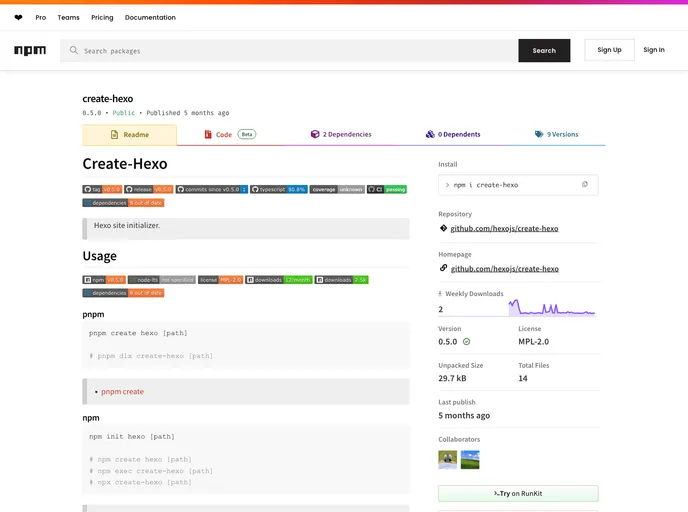Click the 'Public' label under package name
Viewport: 688px width, 512px height.
tap(124, 113)
